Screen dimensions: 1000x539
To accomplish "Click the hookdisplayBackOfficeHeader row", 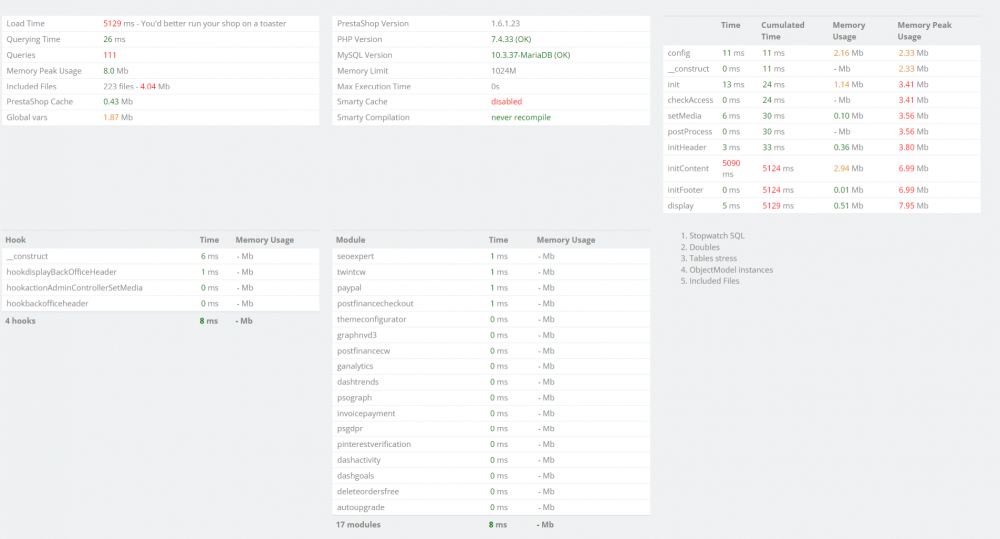I will (x=160, y=272).
